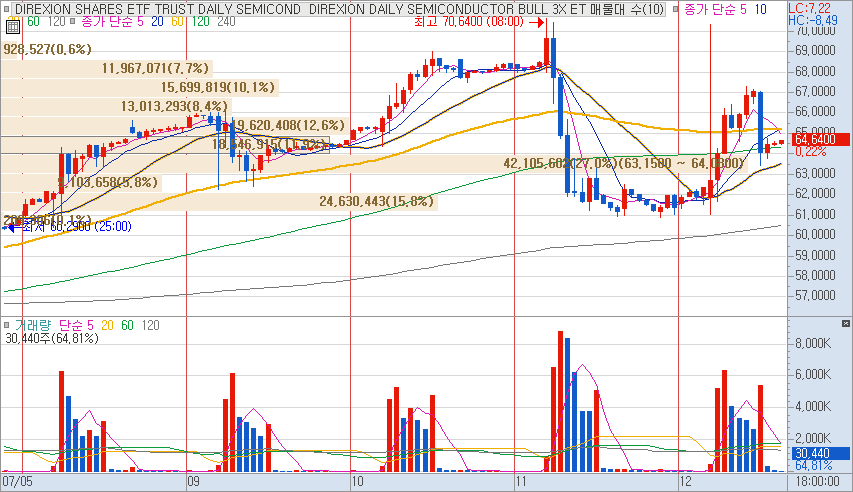
Task: Click the 07/05 date label
Action: 17,481
